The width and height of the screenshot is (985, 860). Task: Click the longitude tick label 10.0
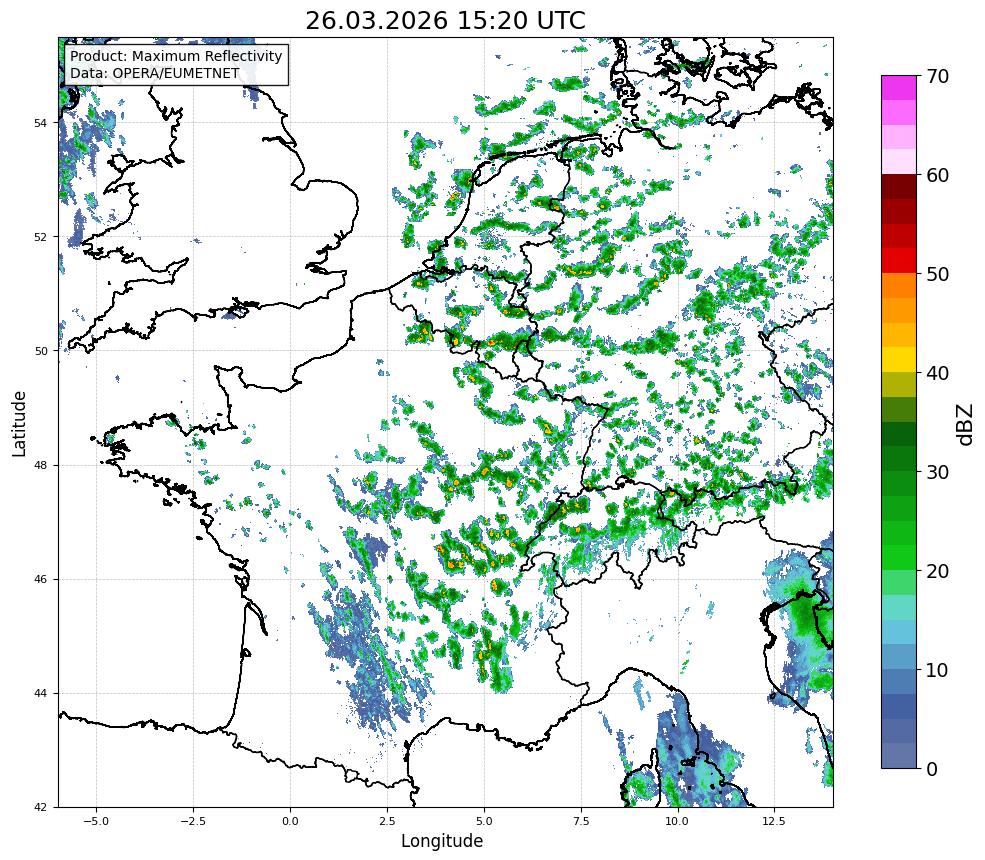(x=677, y=821)
